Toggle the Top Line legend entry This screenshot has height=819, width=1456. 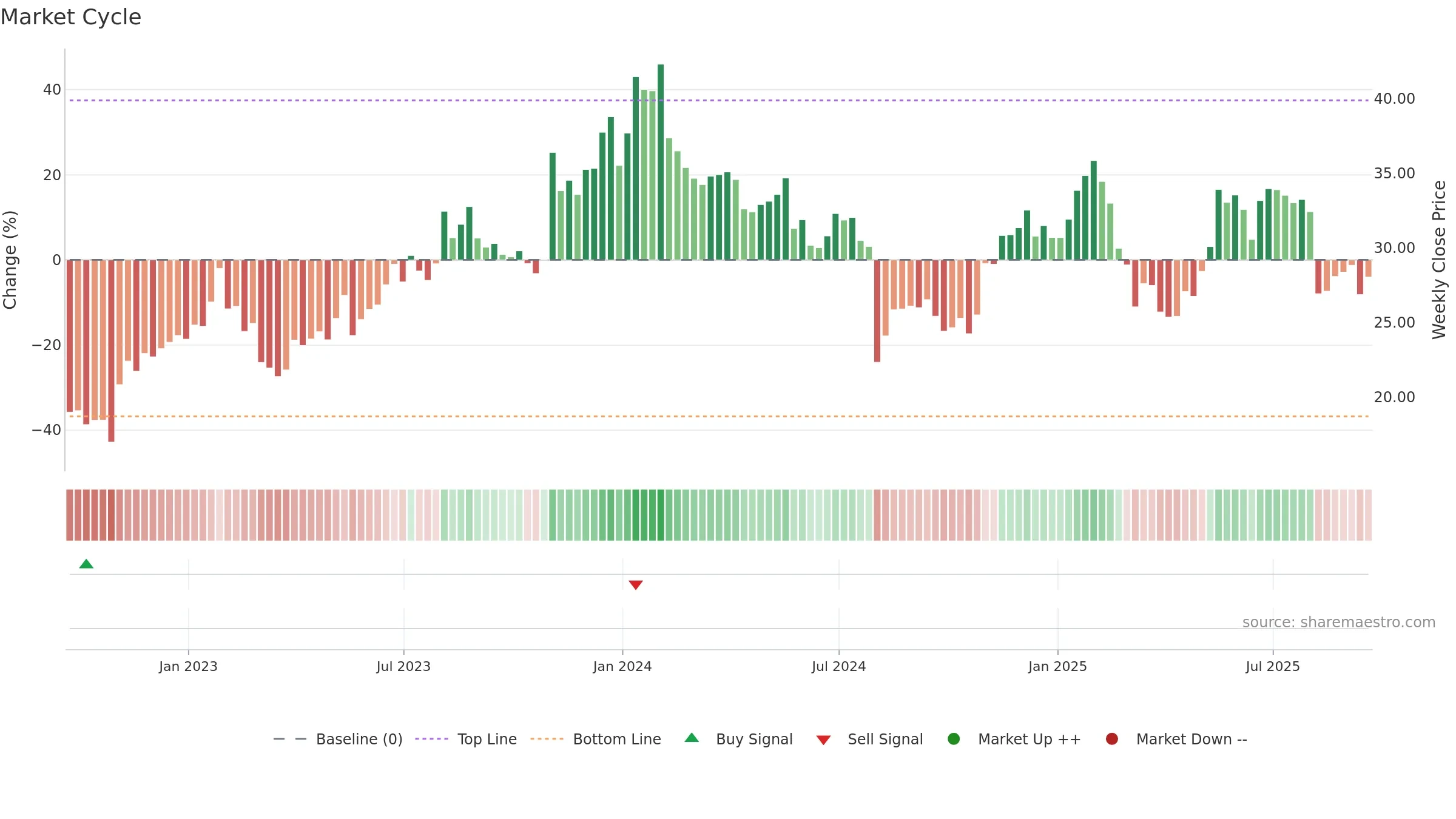466,739
